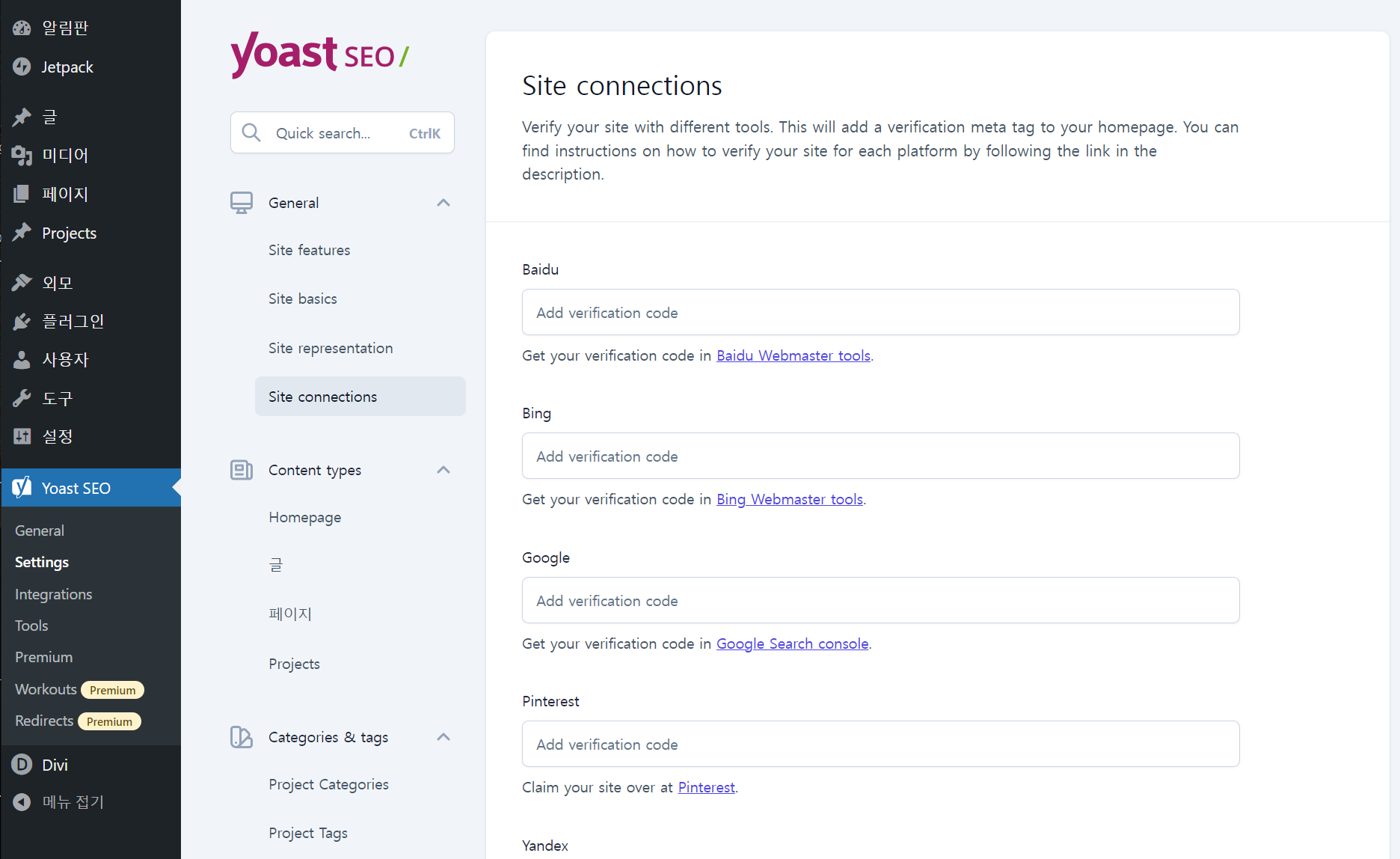
Task: Click the Content types panel icon
Action: click(241, 470)
